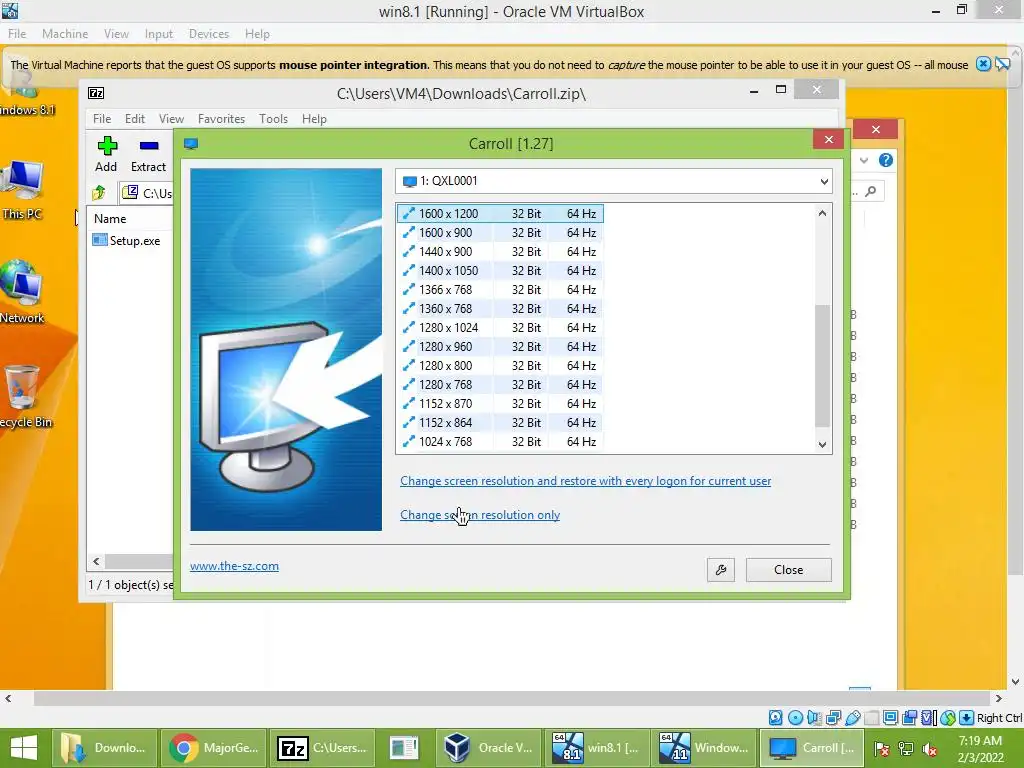Open This PC desktop icon
This screenshot has width=1024, height=768.
(22, 189)
